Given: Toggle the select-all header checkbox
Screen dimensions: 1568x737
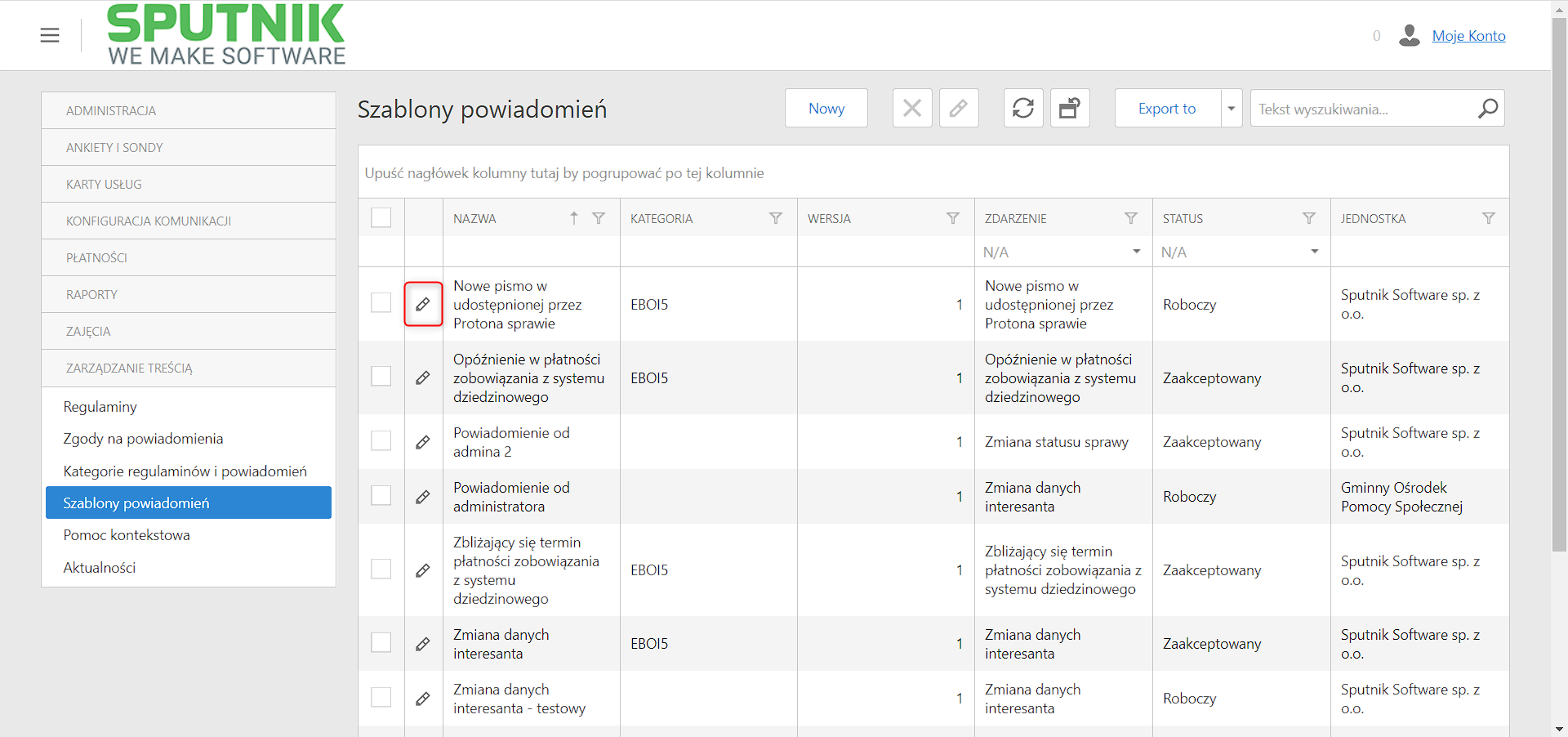Looking at the screenshot, I should (x=381, y=217).
